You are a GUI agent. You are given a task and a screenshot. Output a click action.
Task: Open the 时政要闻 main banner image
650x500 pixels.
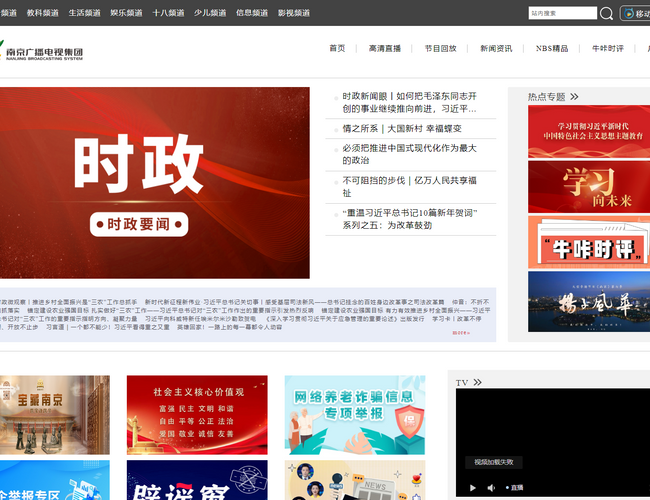pyautogui.click(x=155, y=183)
